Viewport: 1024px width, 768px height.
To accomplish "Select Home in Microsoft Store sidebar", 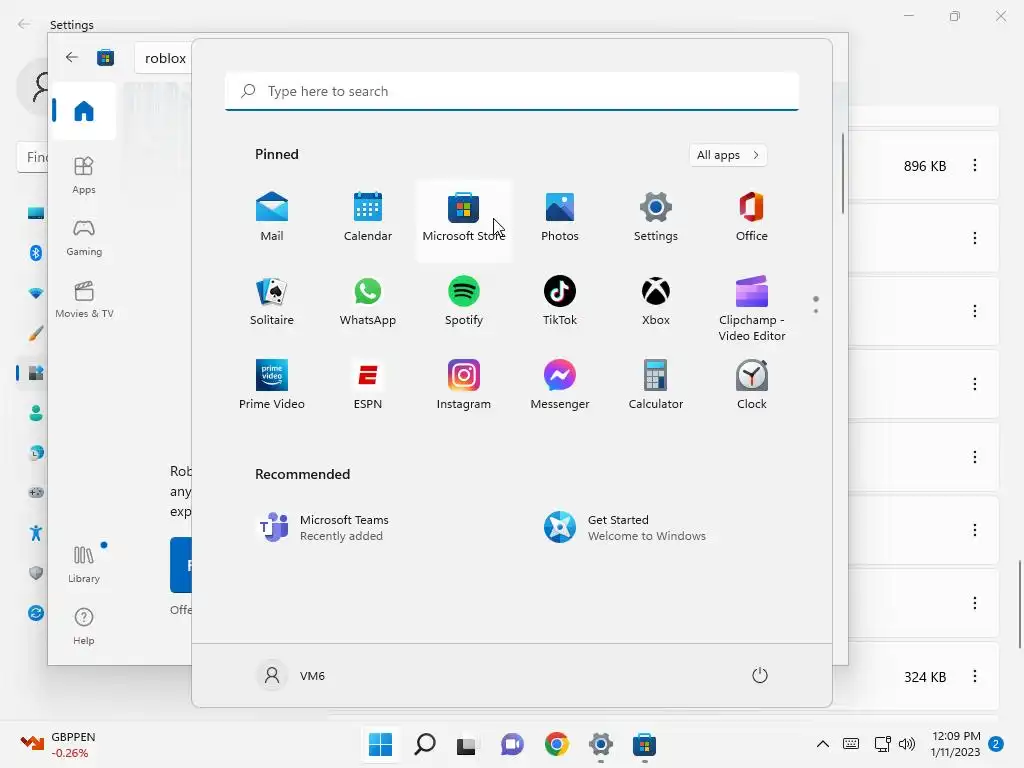I will [84, 111].
